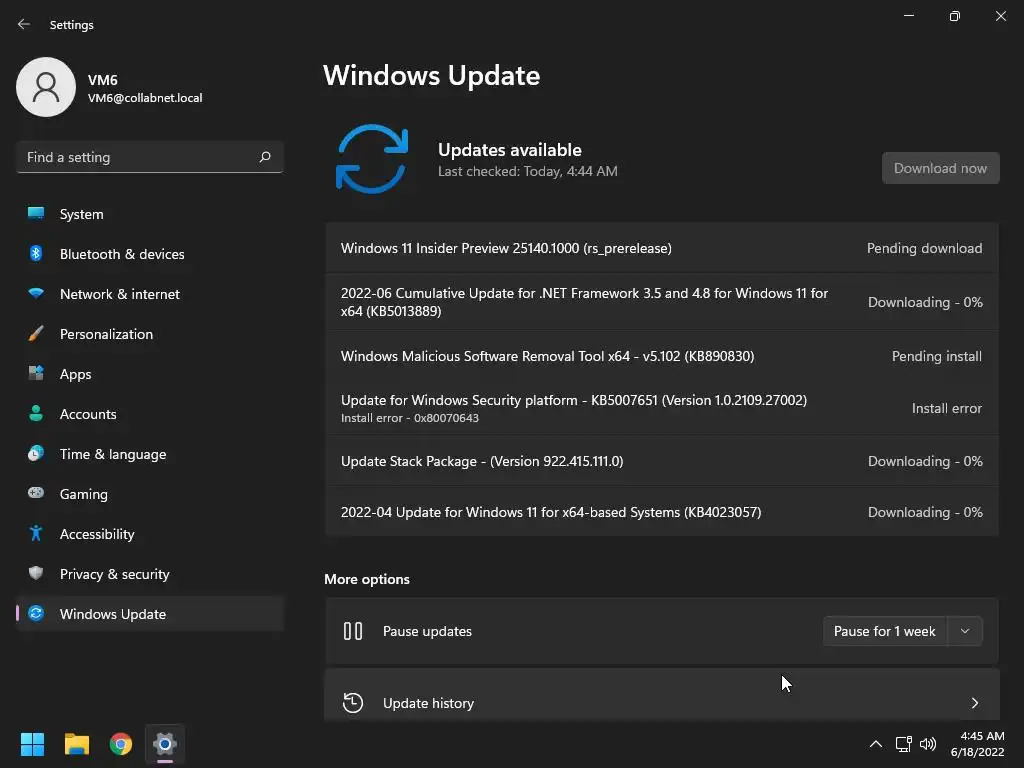
Task: Select Windows Security platform KB5007651 update
Action: tap(662, 408)
